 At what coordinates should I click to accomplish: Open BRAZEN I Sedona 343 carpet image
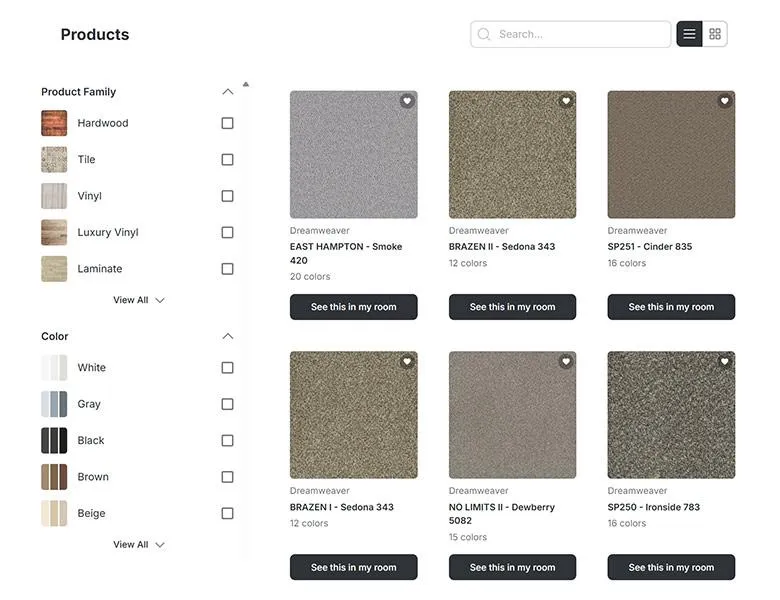tap(354, 415)
